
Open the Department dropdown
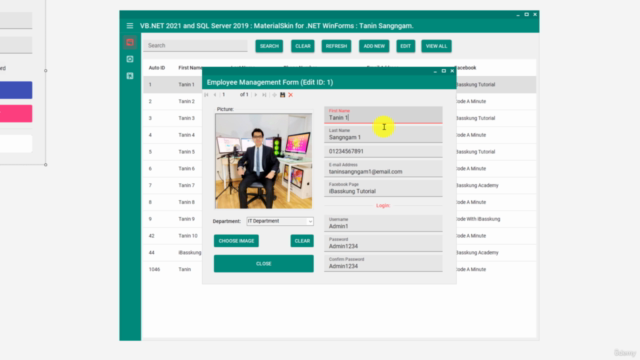(x=310, y=221)
